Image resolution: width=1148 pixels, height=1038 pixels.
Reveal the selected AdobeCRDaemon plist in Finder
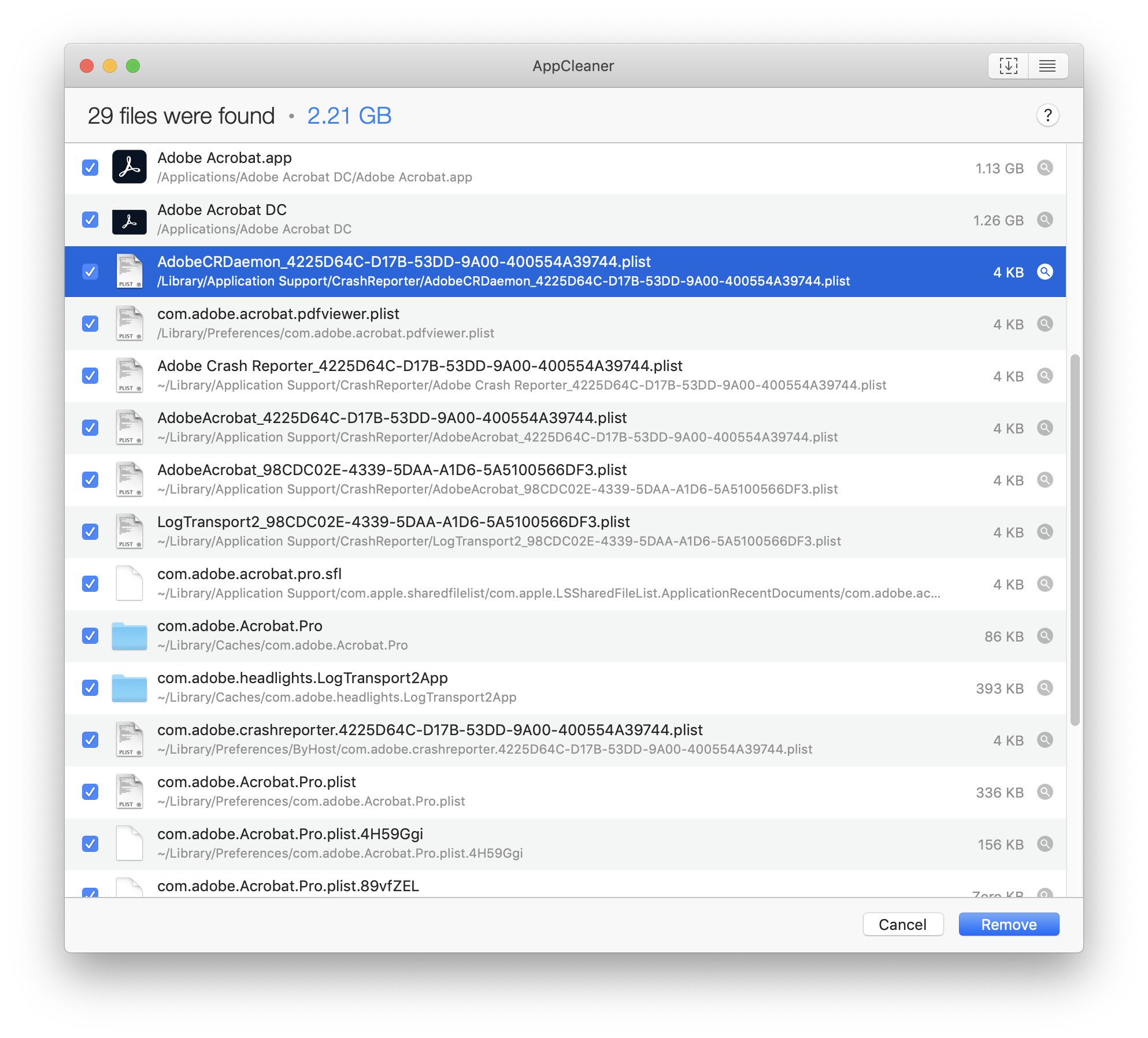point(1045,272)
